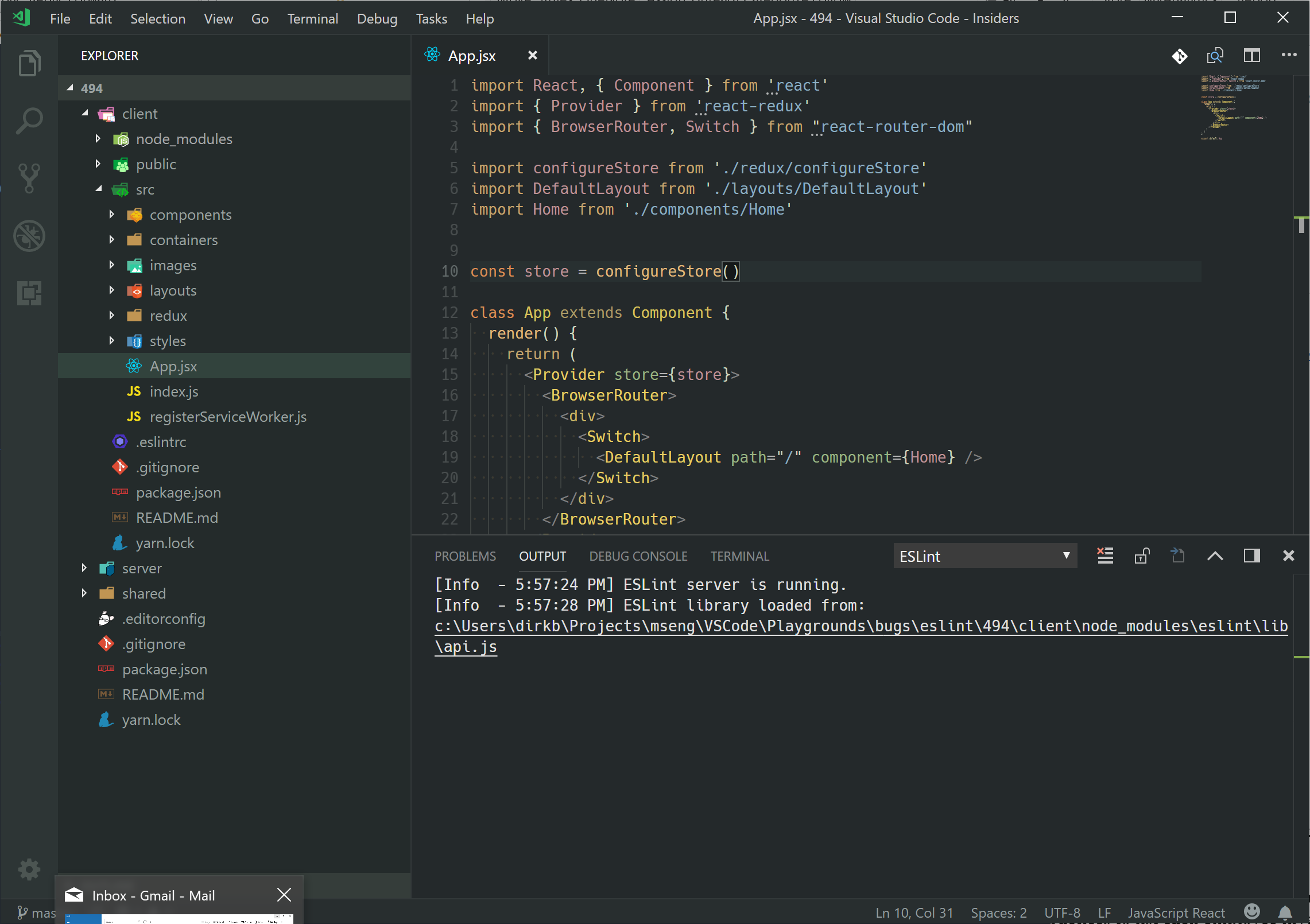
Task: Open the Debug menu
Action: click(x=377, y=18)
